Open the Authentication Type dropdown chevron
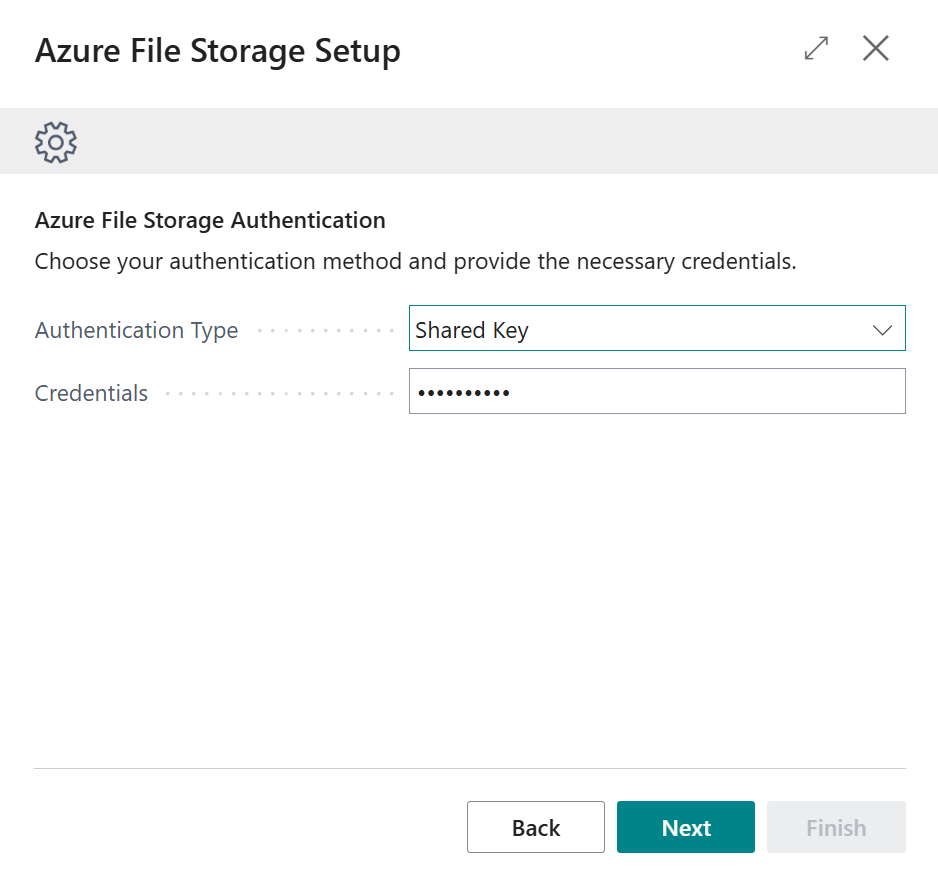This screenshot has height=889, width=938. click(882, 330)
